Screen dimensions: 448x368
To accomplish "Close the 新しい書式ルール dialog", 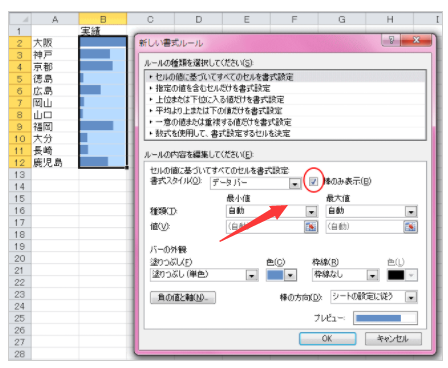I will pos(416,40).
